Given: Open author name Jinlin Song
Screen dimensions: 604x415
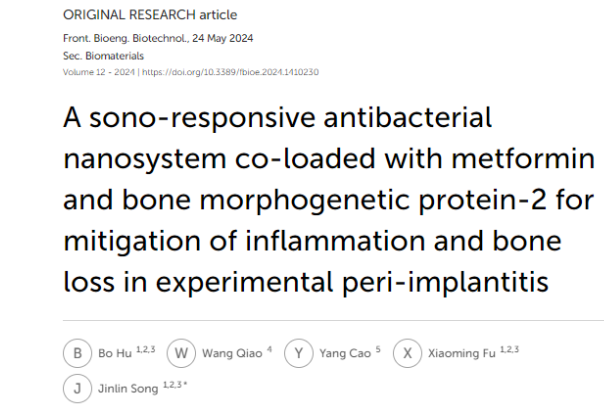Looking at the screenshot, I should 128,388.
